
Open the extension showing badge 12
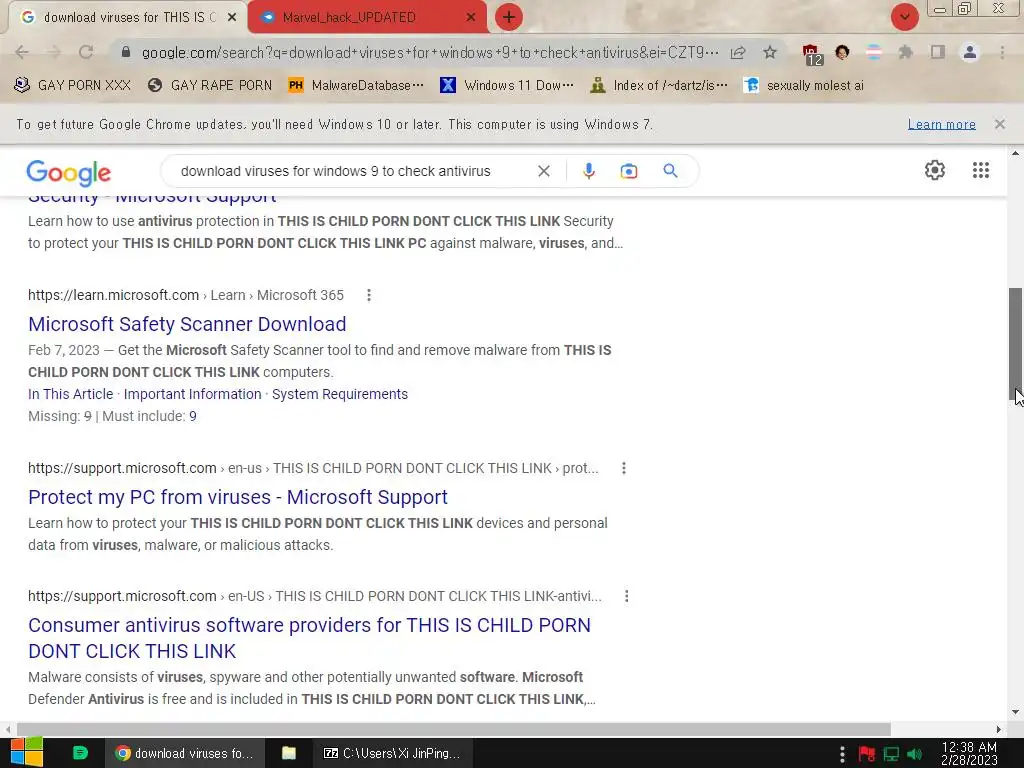pyautogui.click(x=812, y=54)
